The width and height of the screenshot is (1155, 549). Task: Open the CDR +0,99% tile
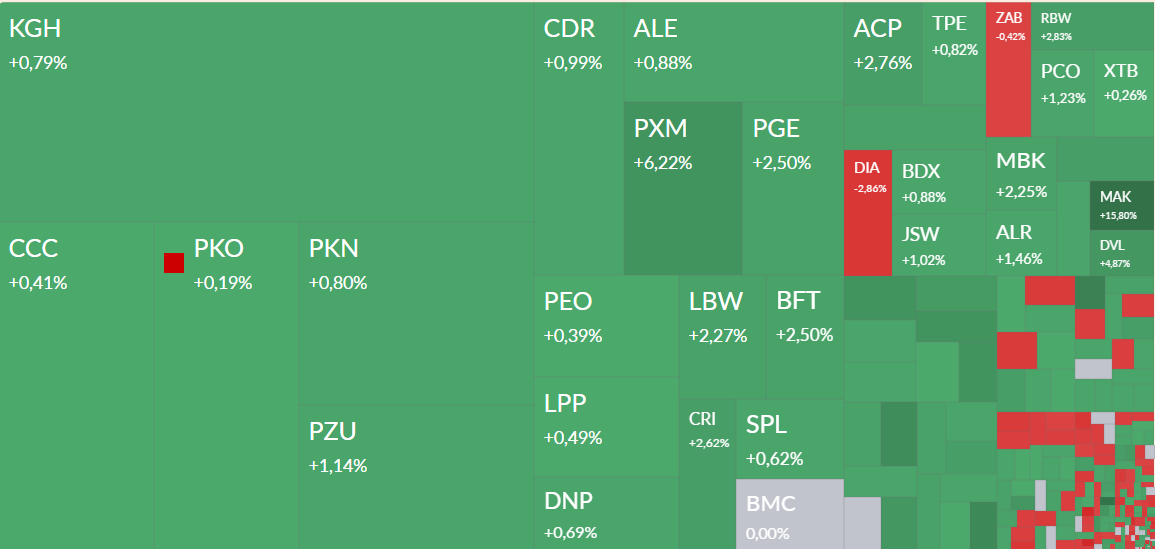point(579,139)
